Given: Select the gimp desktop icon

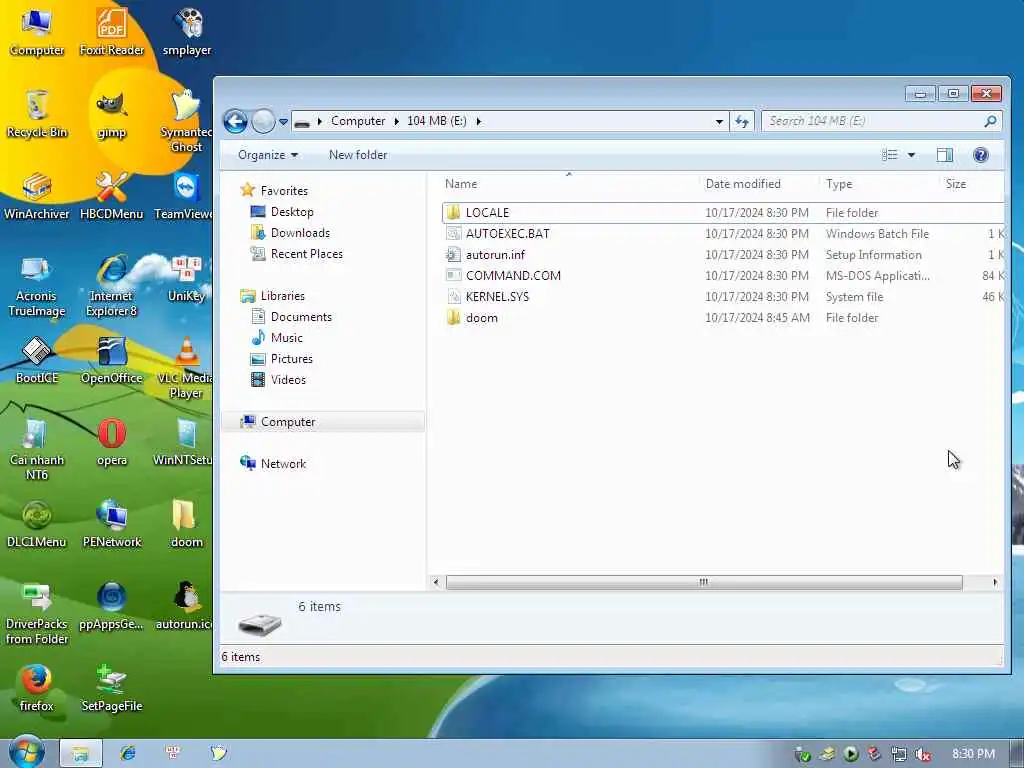Looking at the screenshot, I should (x=112, y=115).
